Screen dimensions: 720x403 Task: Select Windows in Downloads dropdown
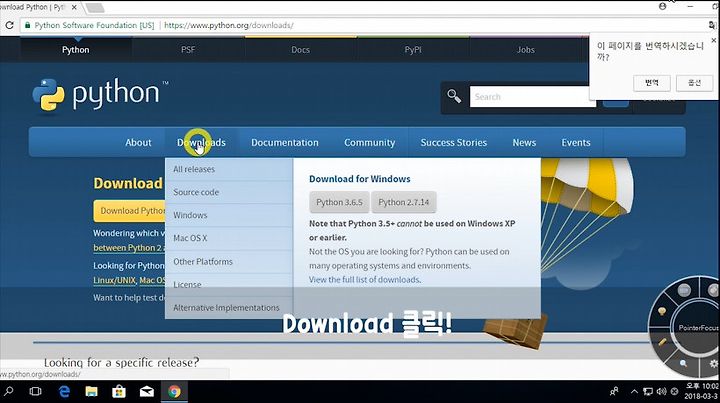click(x=229, y=215)
